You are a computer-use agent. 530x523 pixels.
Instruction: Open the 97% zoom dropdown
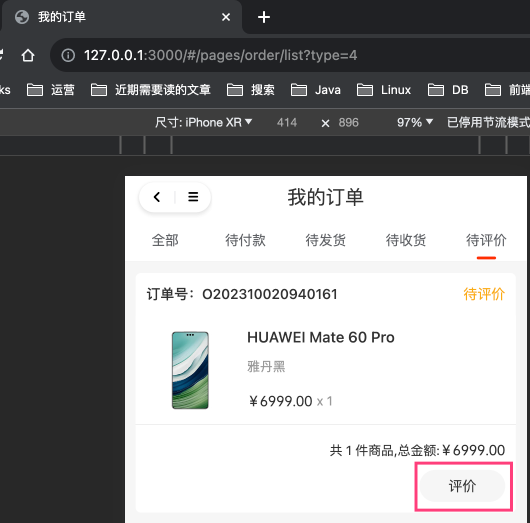[415, 122]
